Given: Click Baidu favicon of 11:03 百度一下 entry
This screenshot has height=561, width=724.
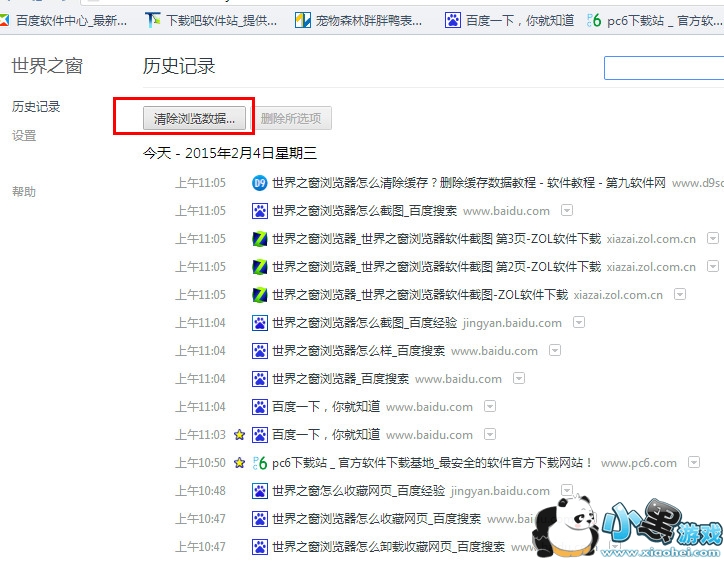Looking at the screenshot, I should (259, 435).
